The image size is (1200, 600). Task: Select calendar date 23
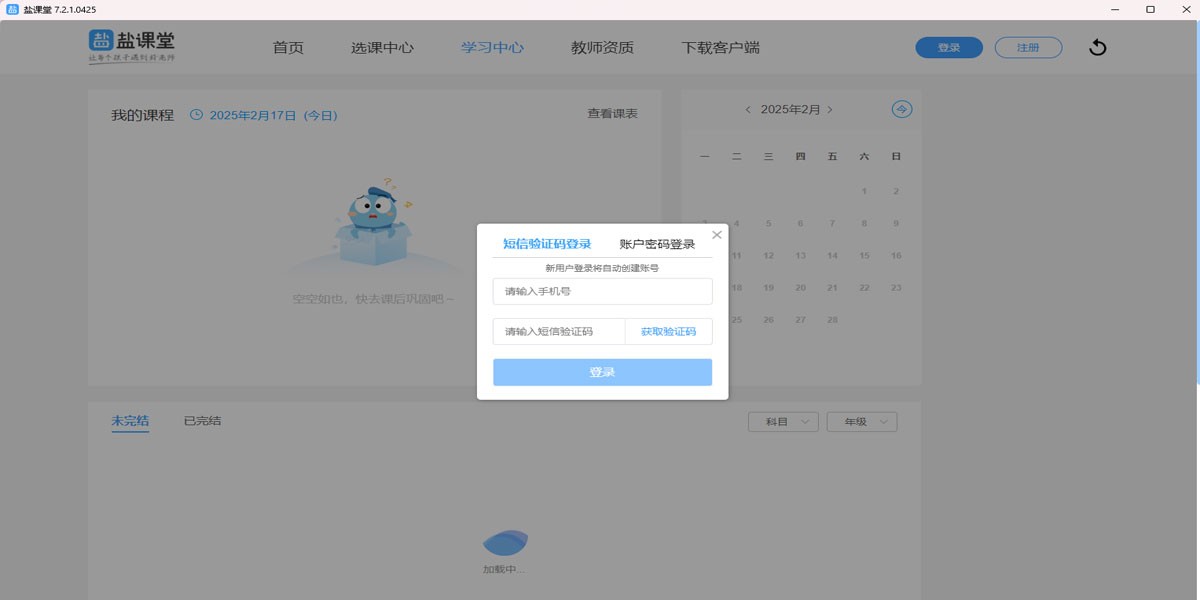[x=896, y=287]
